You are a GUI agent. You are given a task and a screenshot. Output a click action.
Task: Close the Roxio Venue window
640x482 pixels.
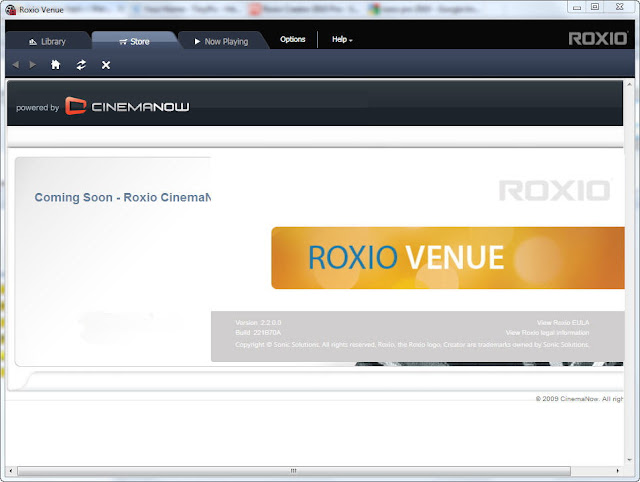pyautogui.click(x=620, y=7)
